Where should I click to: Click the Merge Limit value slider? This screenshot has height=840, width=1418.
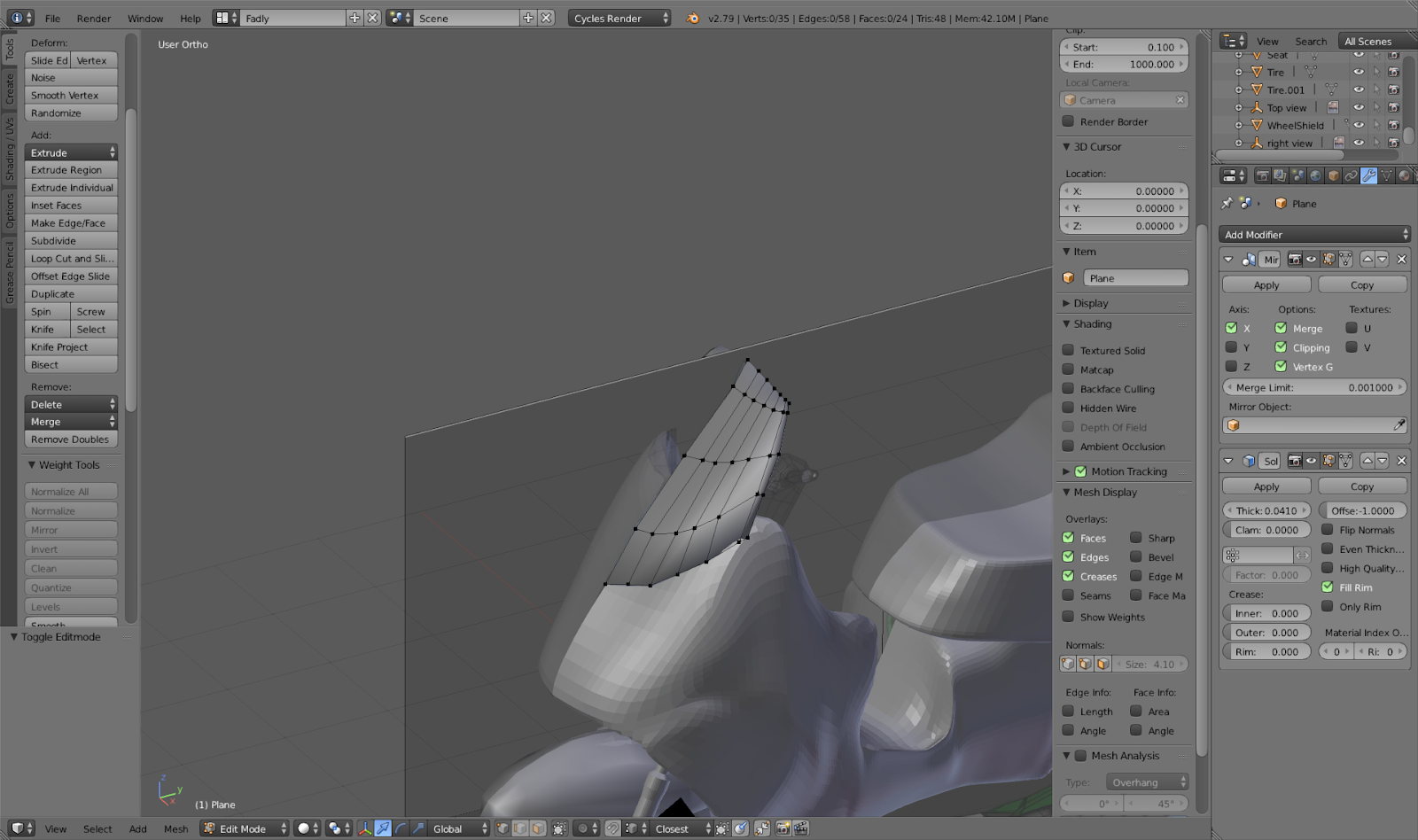(1314, 387)
